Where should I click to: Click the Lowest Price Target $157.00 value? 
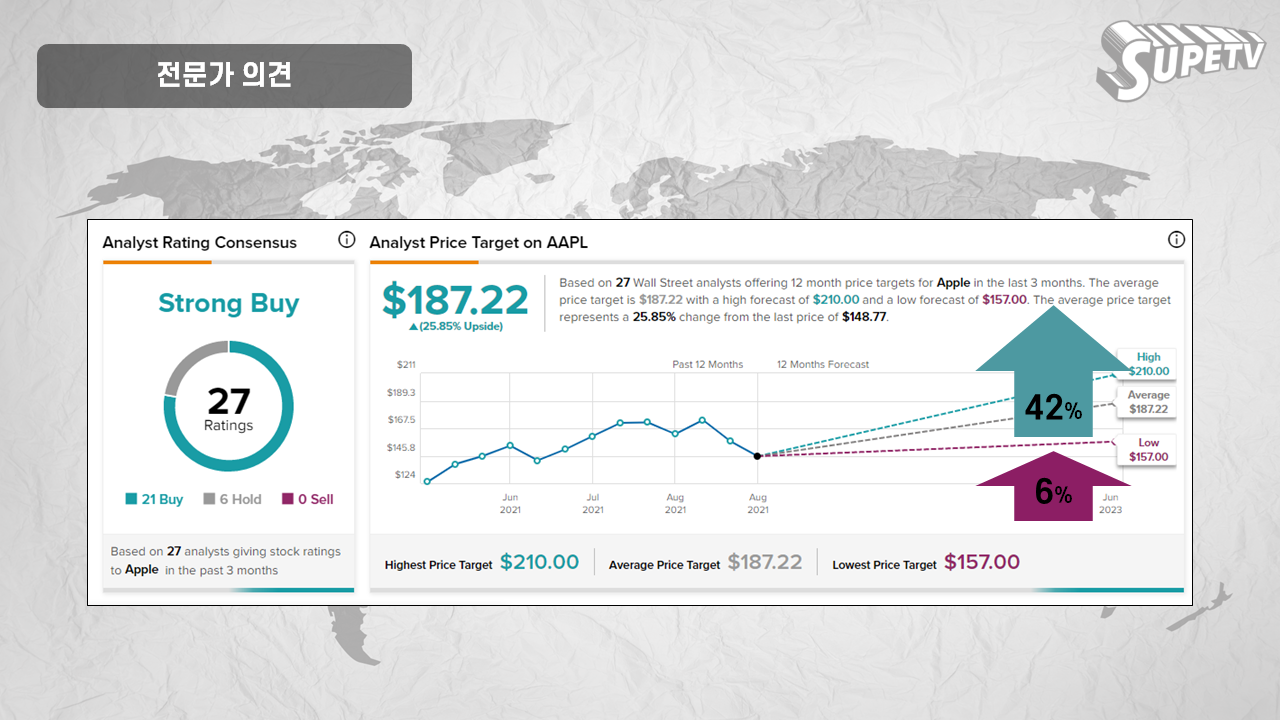point(982,562)
